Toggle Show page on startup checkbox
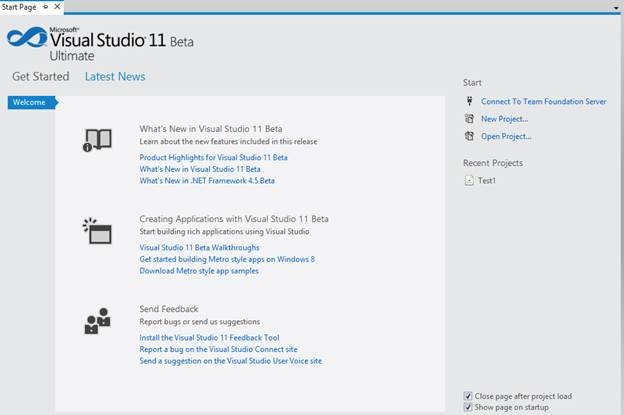The image size is (624, 415). [x=469, y=407]
